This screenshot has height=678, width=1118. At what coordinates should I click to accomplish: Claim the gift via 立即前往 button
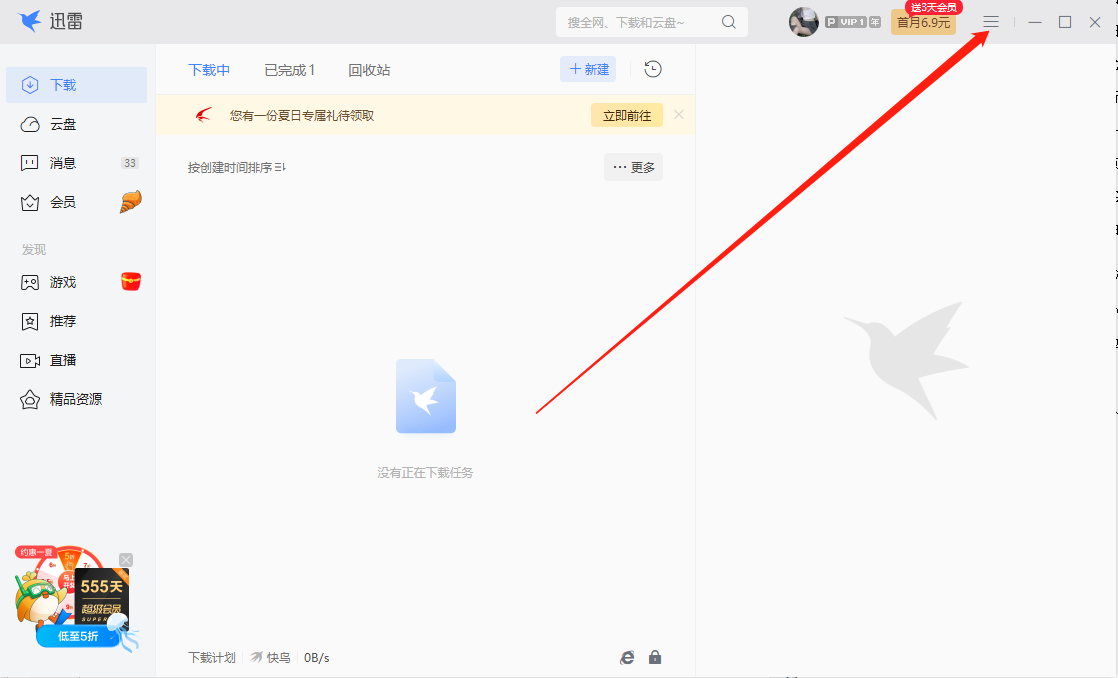point(627,115)
